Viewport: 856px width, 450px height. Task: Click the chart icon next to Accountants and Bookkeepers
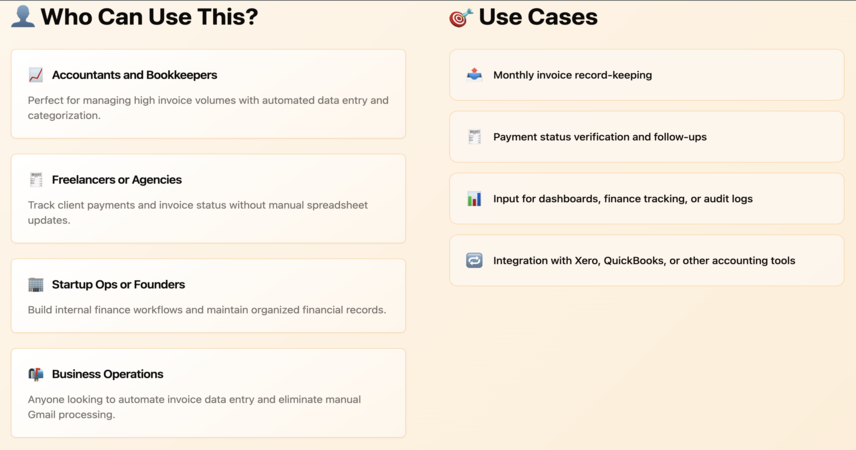36,75
